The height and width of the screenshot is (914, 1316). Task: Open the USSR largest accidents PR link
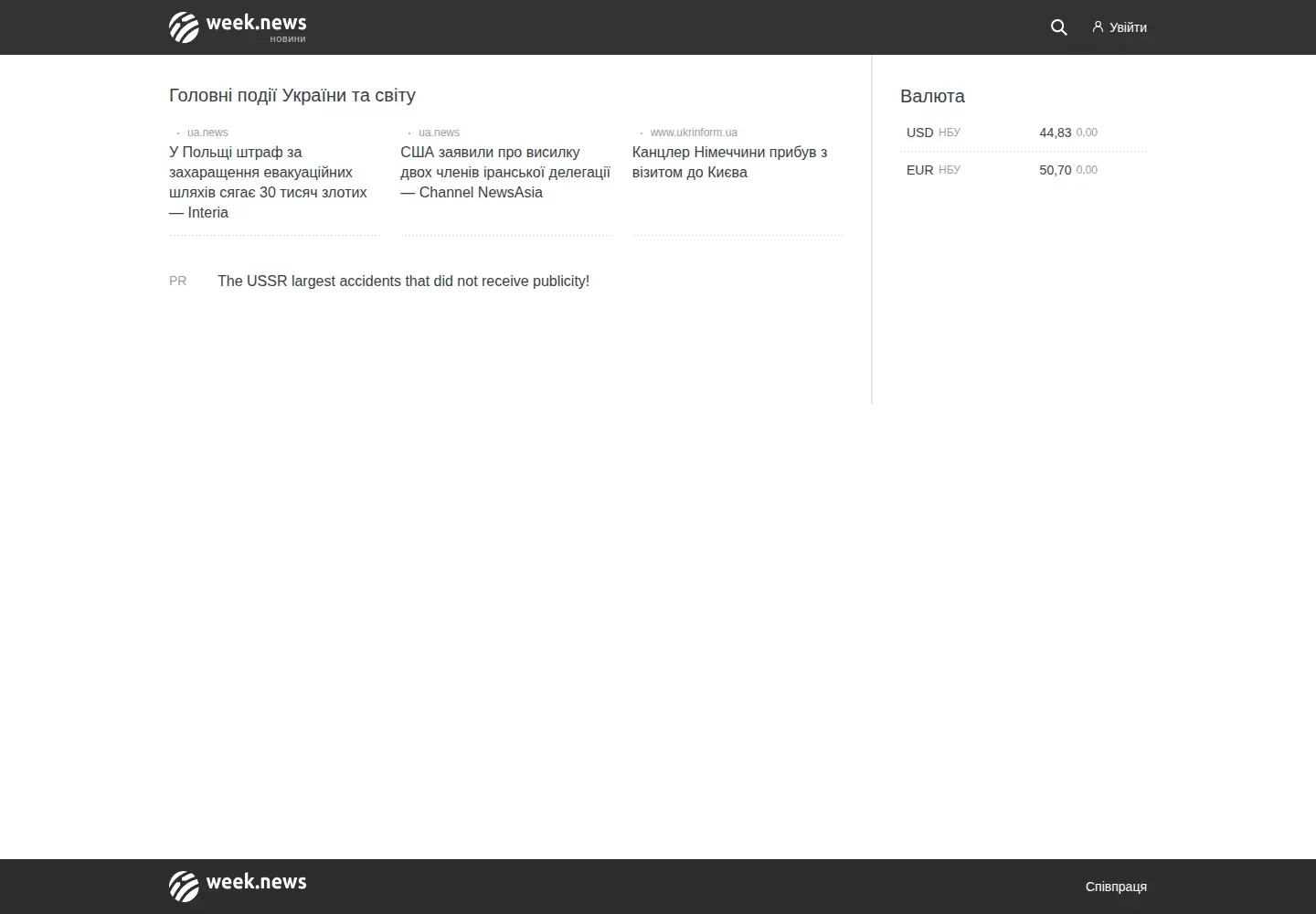click(403, 281)
